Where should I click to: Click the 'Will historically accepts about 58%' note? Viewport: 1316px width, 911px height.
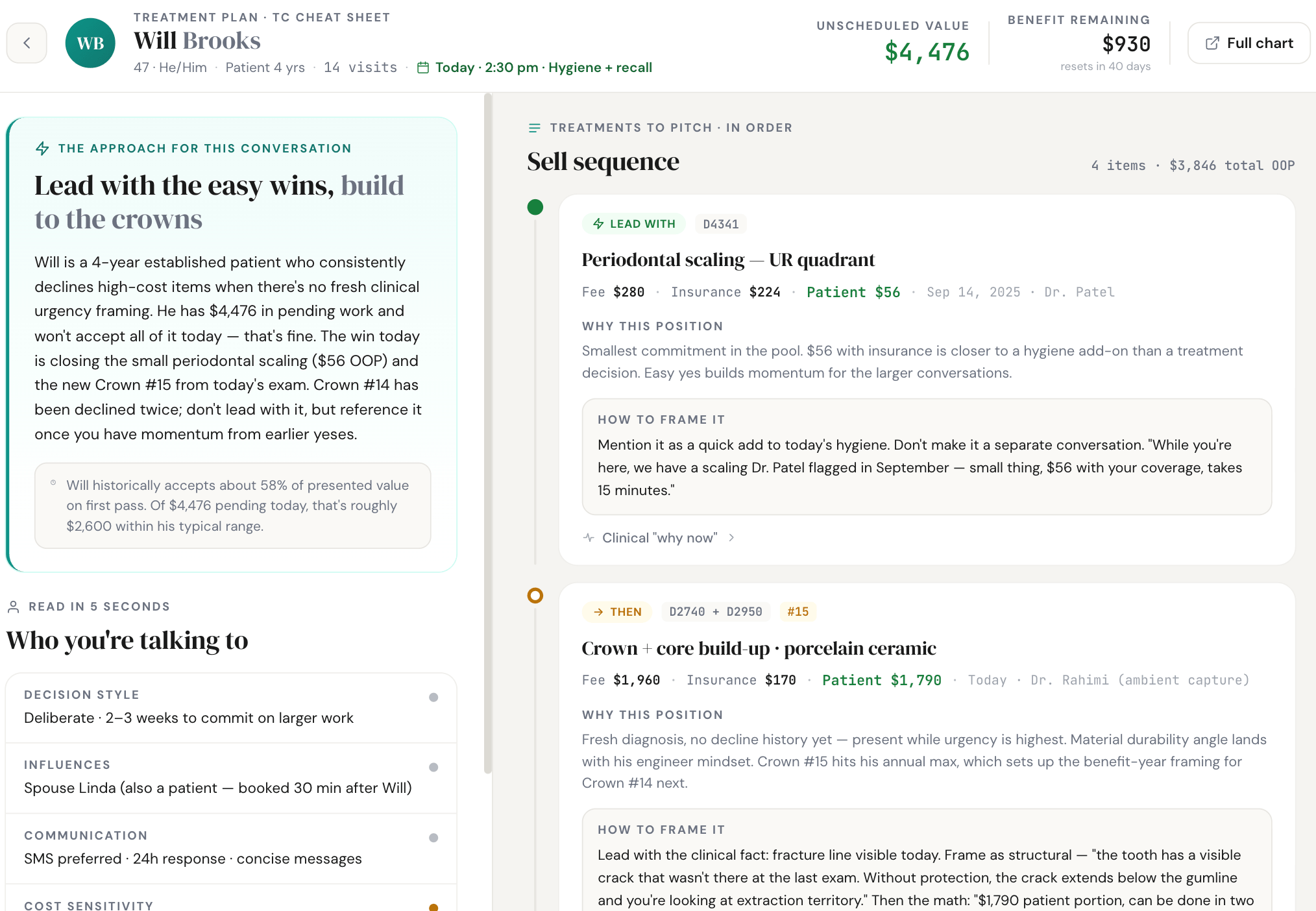pyautogui.click(x=232, y=505)
